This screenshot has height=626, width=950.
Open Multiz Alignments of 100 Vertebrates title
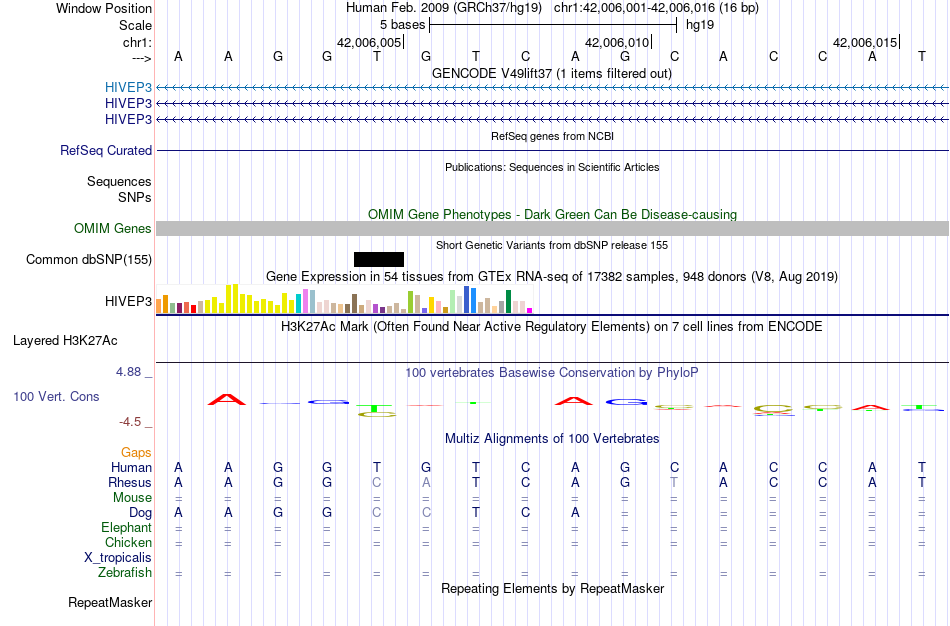point(552,438)
